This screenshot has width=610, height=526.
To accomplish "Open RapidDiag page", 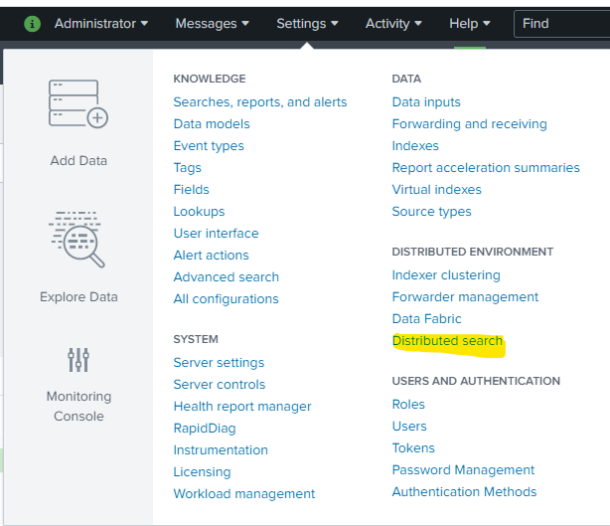I will (205, 428).
